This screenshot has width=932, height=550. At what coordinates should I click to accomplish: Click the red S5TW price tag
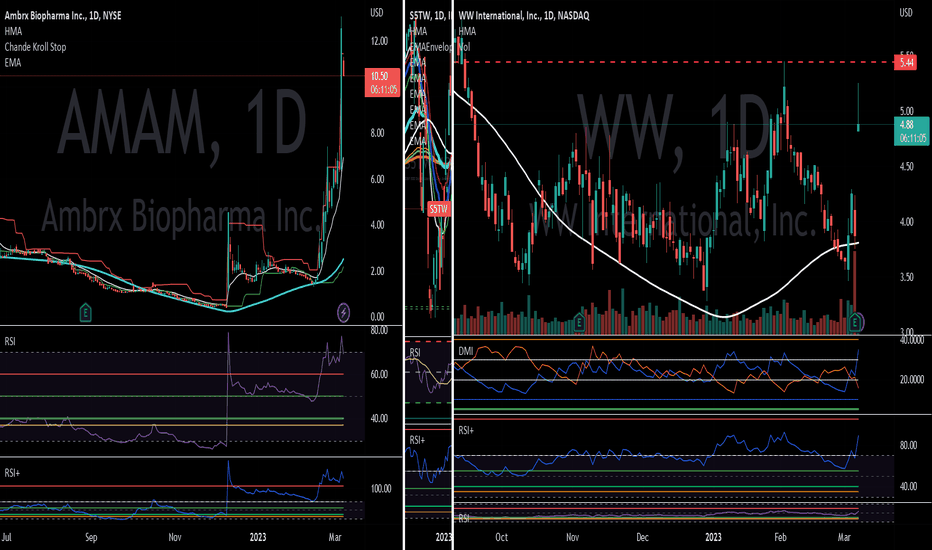click(x=439, y=209)
